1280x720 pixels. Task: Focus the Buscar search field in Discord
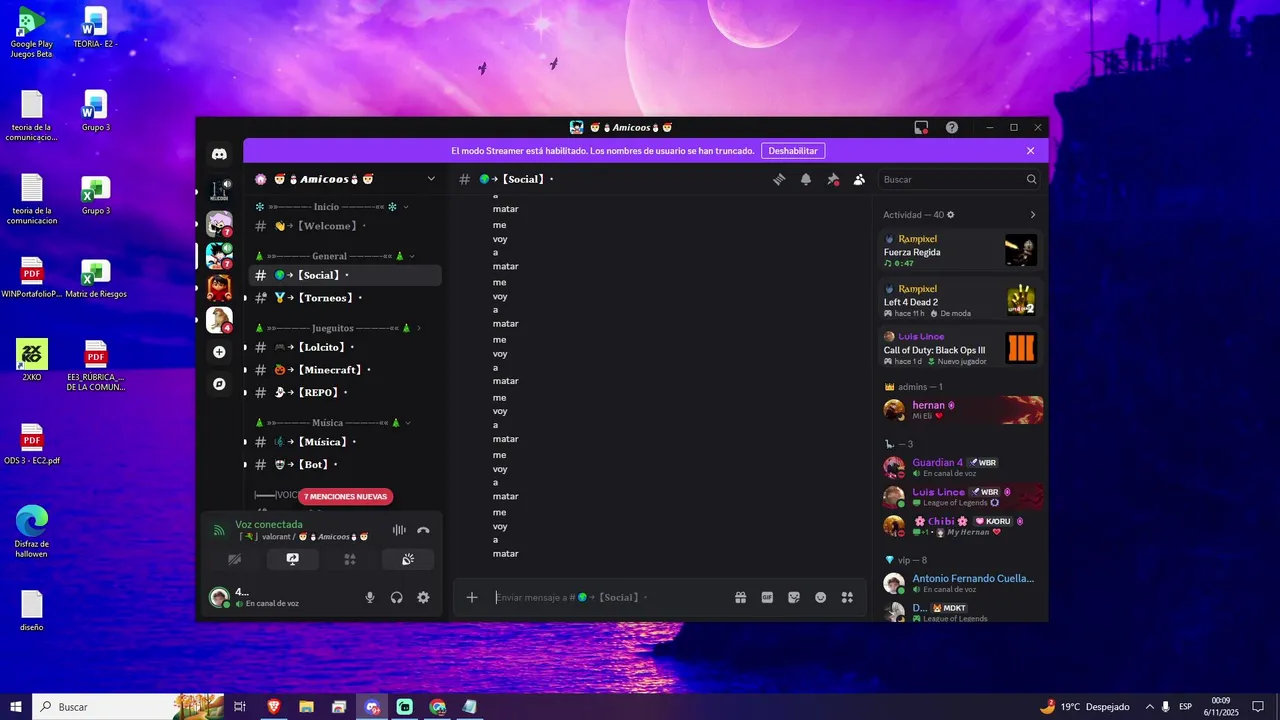point(960,179)
